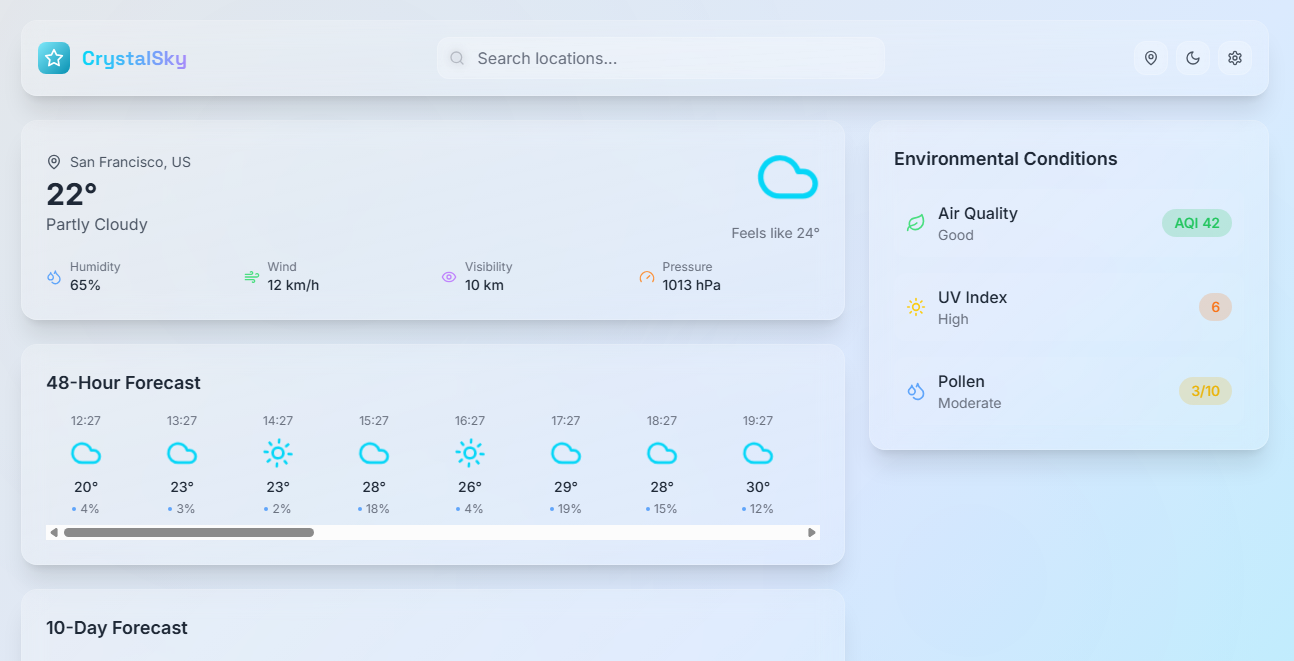Click the search locations input field

coord(660,58)
